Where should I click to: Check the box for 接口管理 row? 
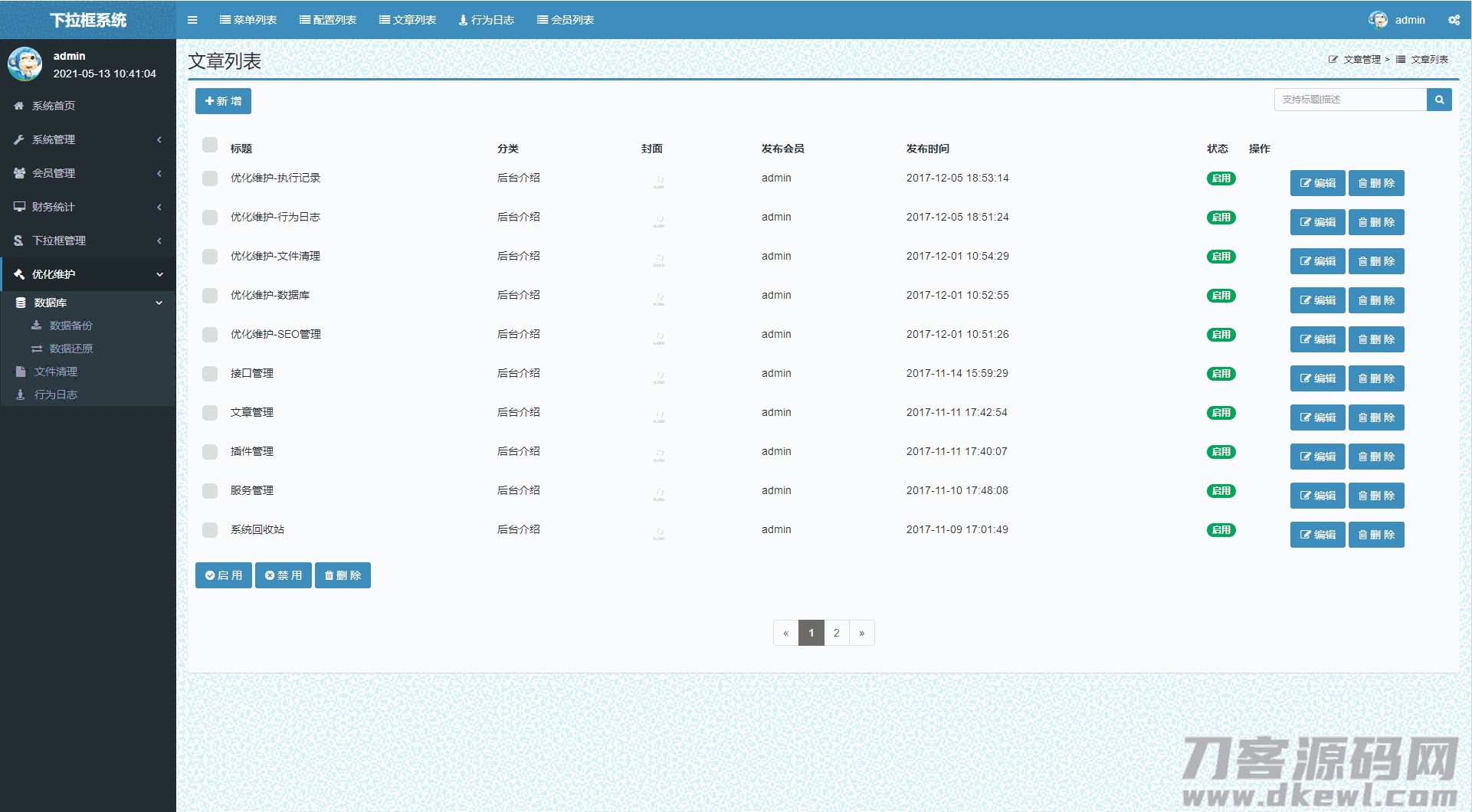(210, 374)
